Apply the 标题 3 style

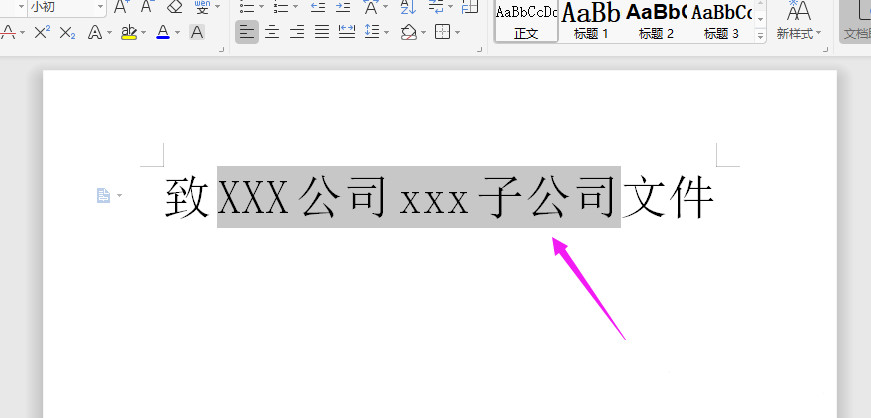721,21
